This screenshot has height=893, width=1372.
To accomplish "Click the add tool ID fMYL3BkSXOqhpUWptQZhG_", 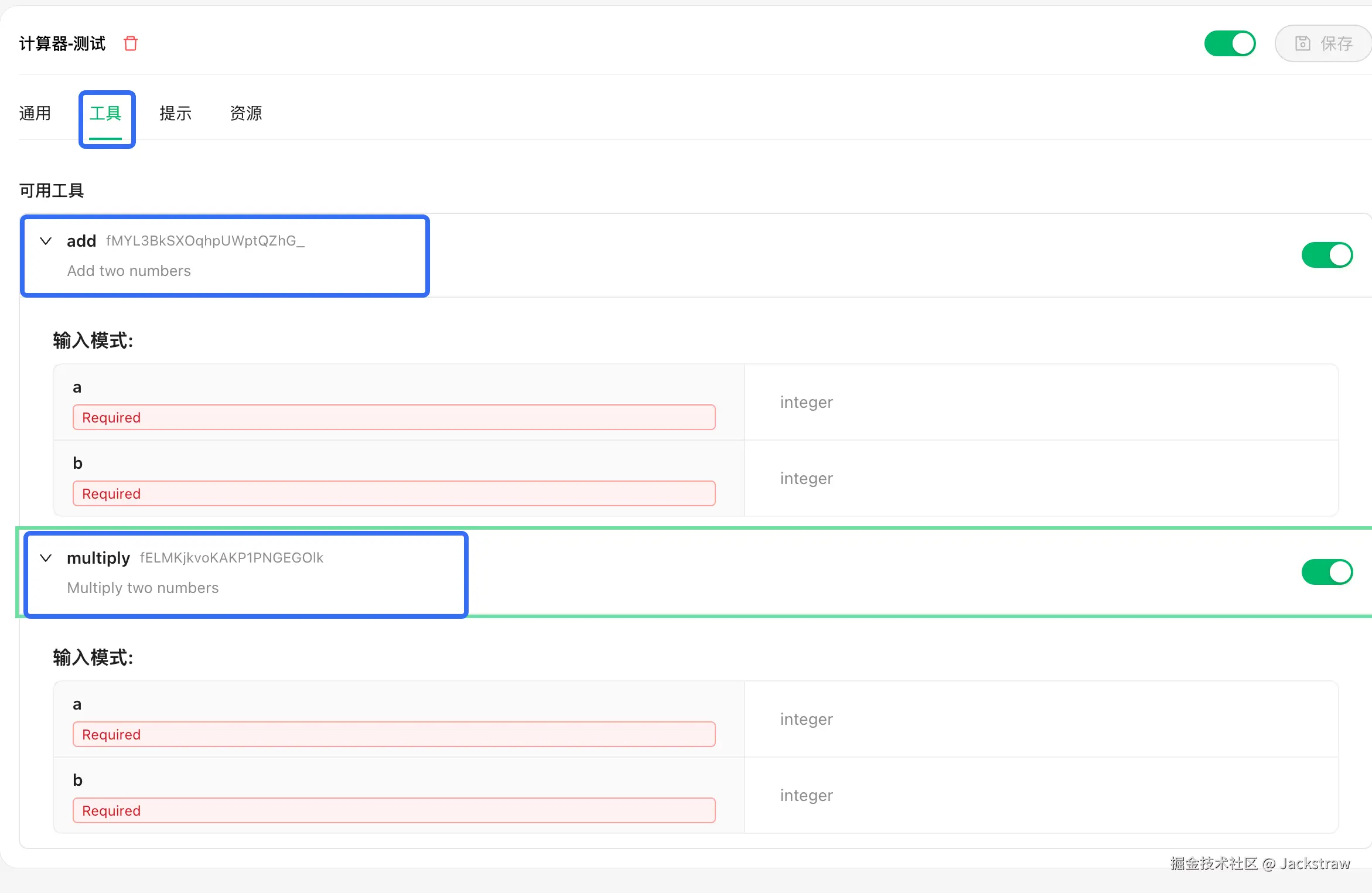I will pyautogui.click(x=205, y=241).
